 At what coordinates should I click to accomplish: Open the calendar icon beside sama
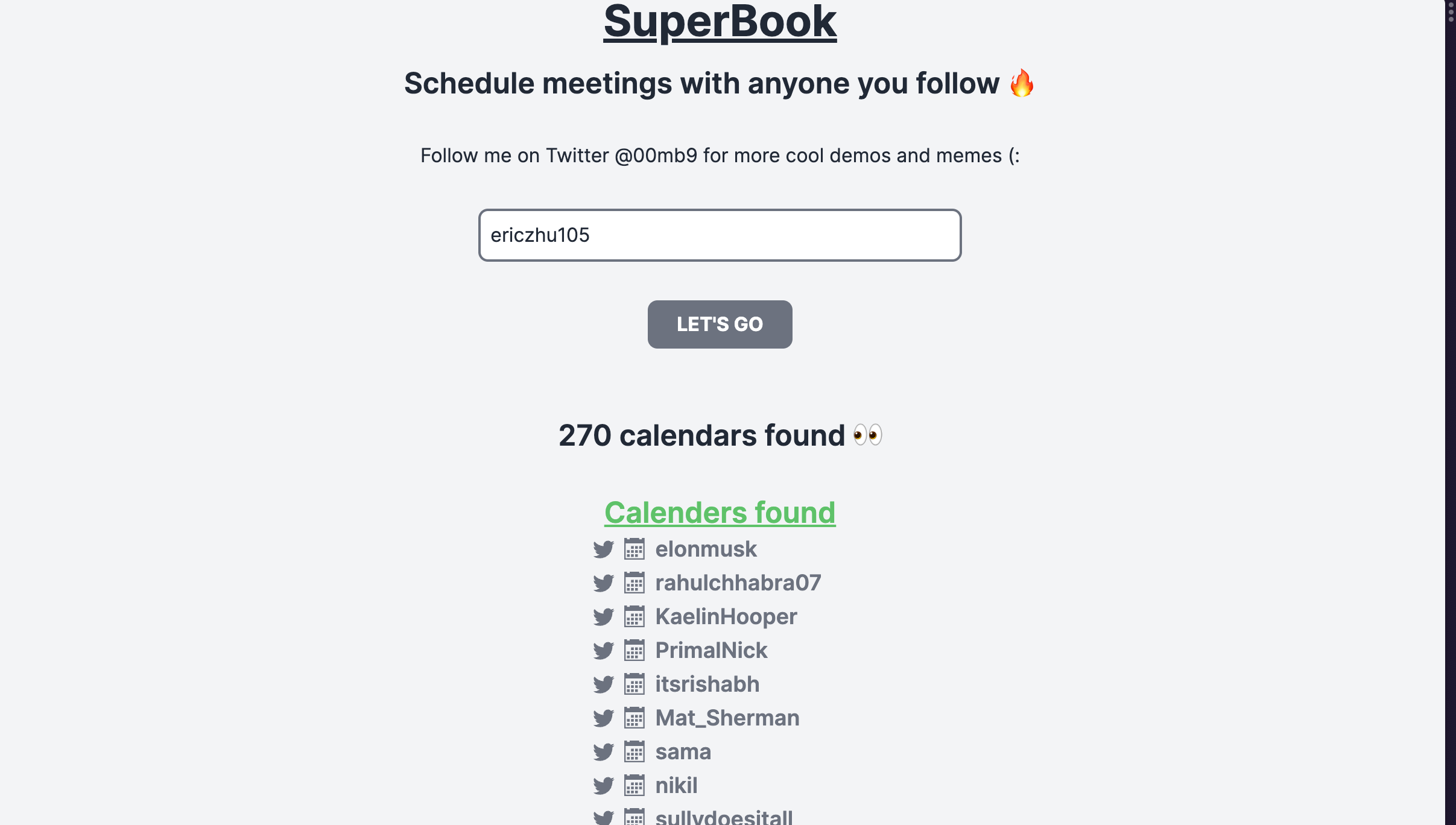[x=633, y=752]
